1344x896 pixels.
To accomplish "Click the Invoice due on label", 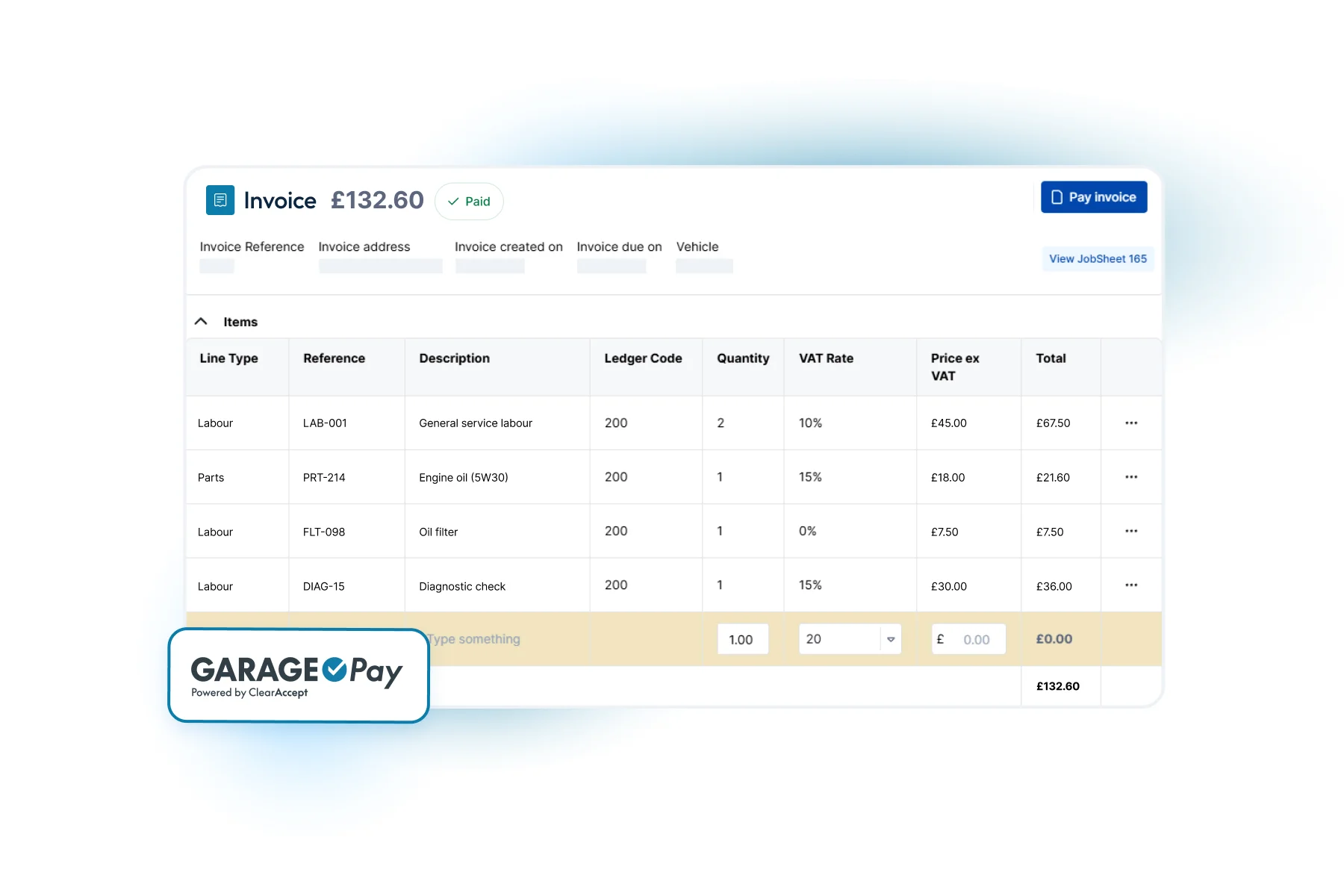I will [x=619, y=246].
